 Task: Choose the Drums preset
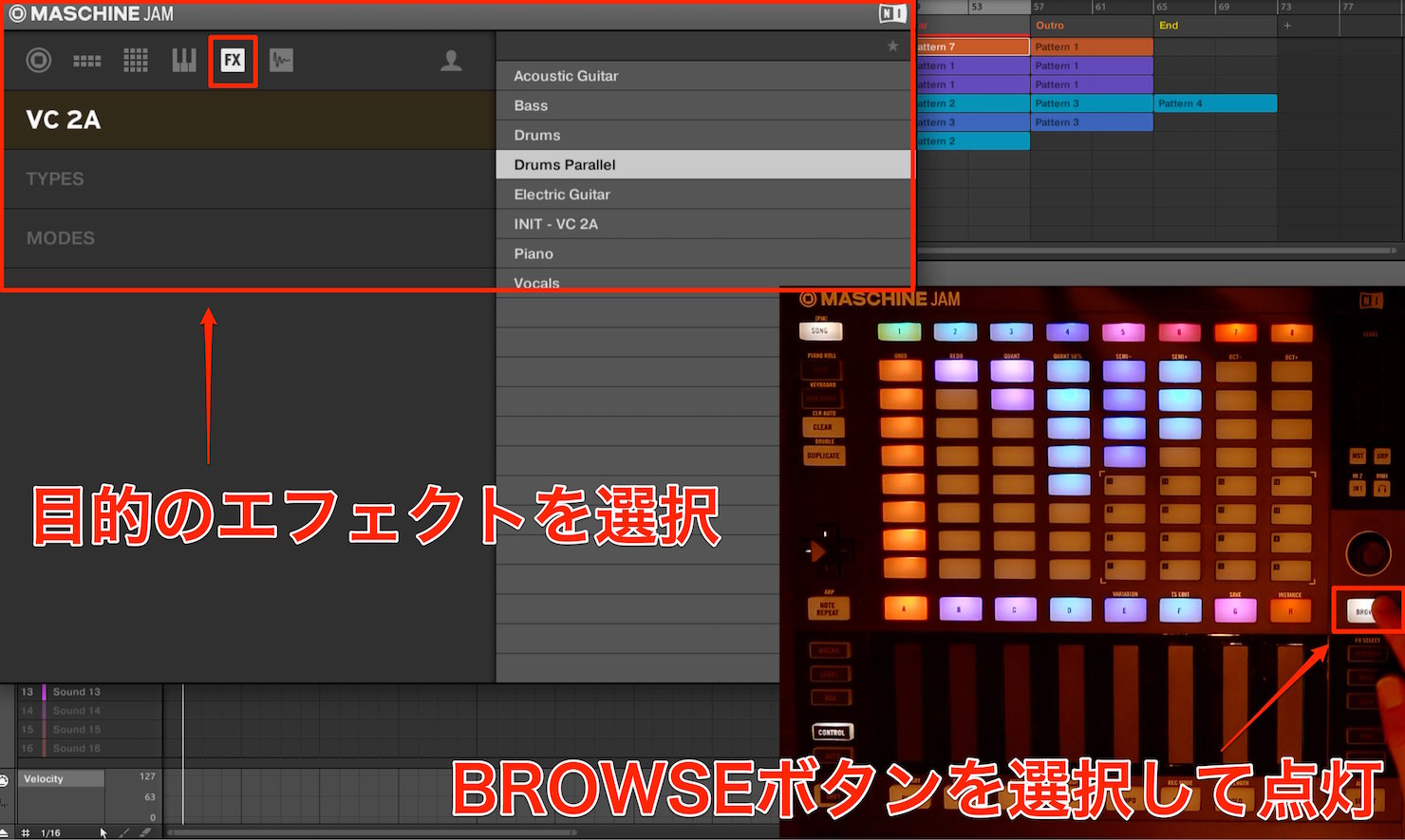coord(703,135)
